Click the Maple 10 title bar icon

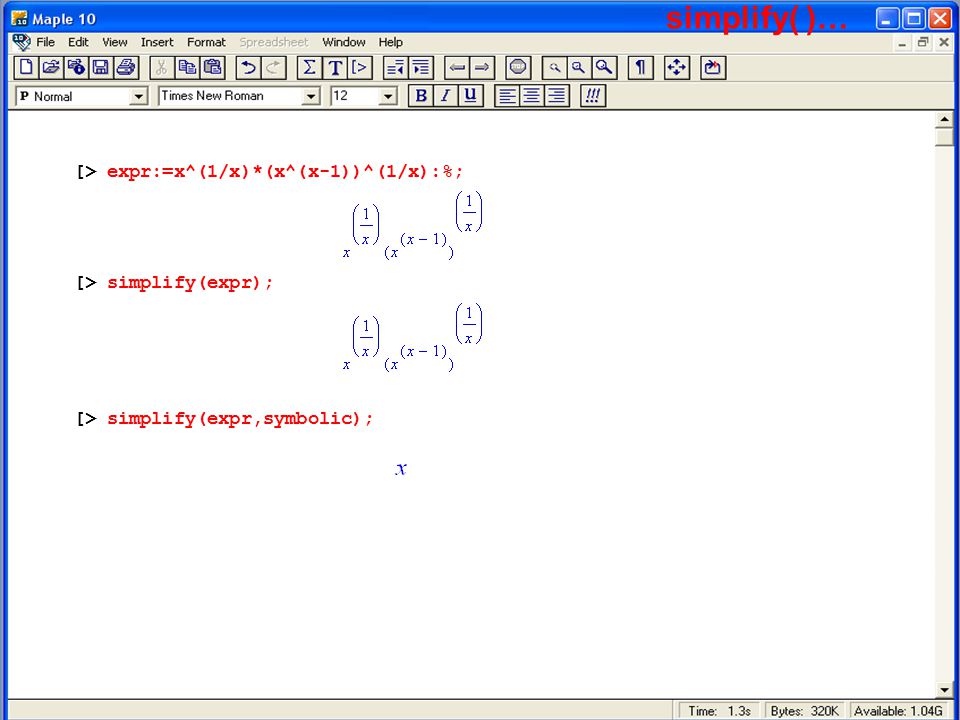click(20, 19)
